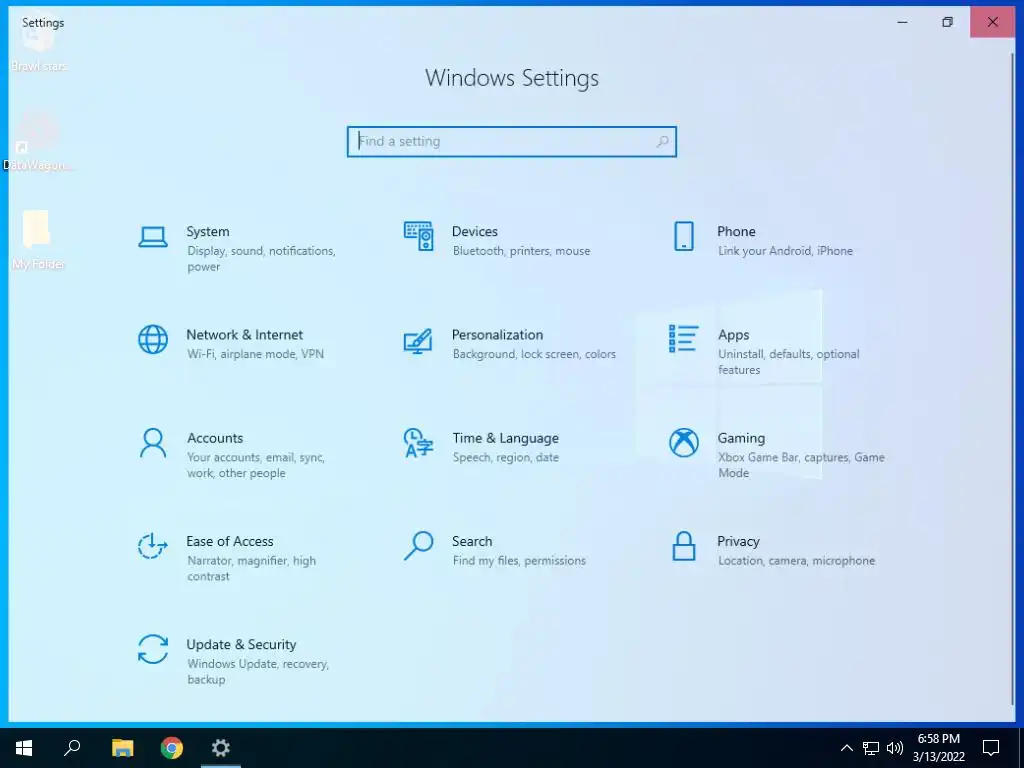Click the network status tray icon
This screenshot has width=1024, height=768.
click(x=871, y=748)
